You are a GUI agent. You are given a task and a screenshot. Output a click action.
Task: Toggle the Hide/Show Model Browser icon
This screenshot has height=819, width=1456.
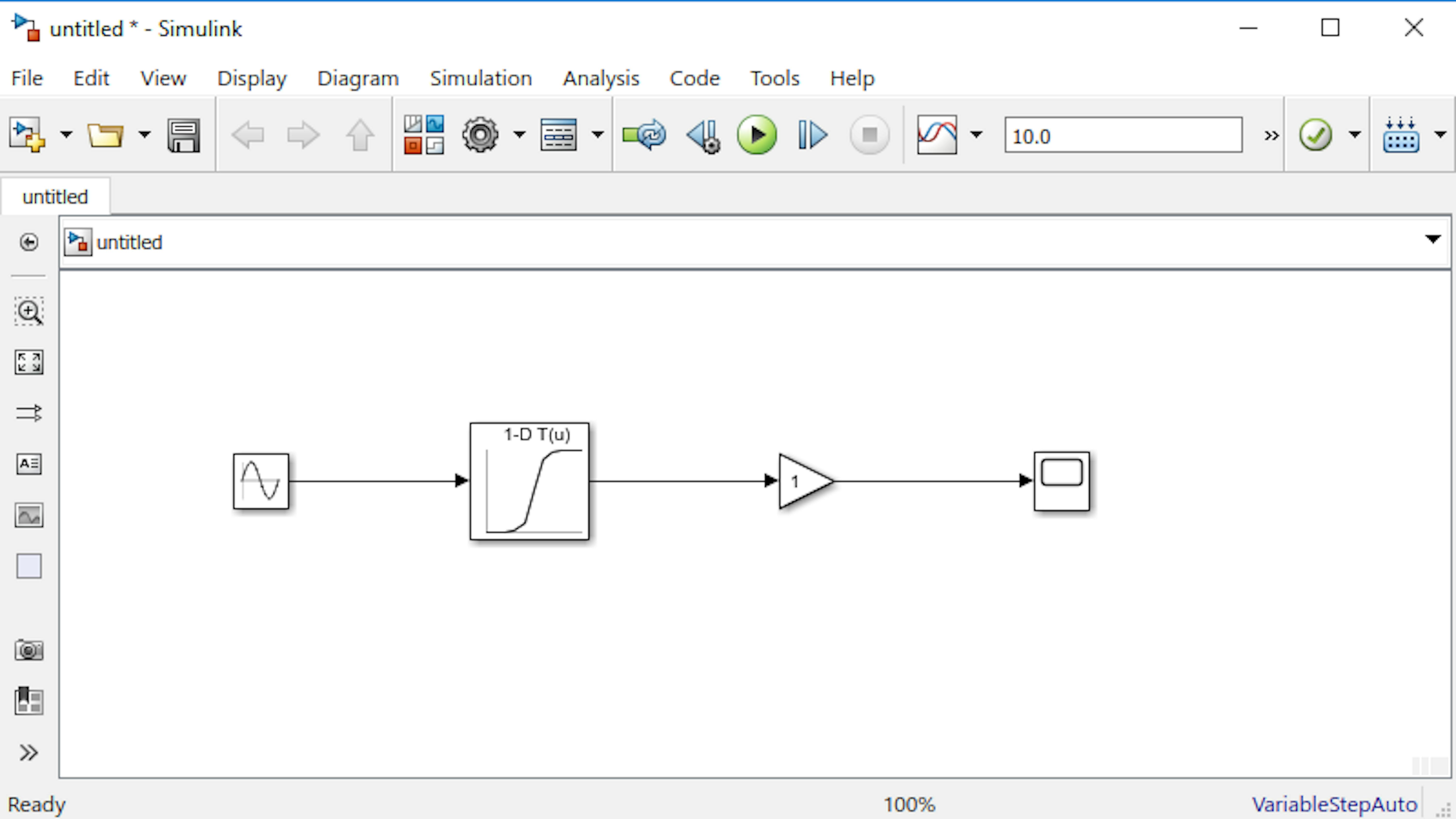[x=29, y=242]
